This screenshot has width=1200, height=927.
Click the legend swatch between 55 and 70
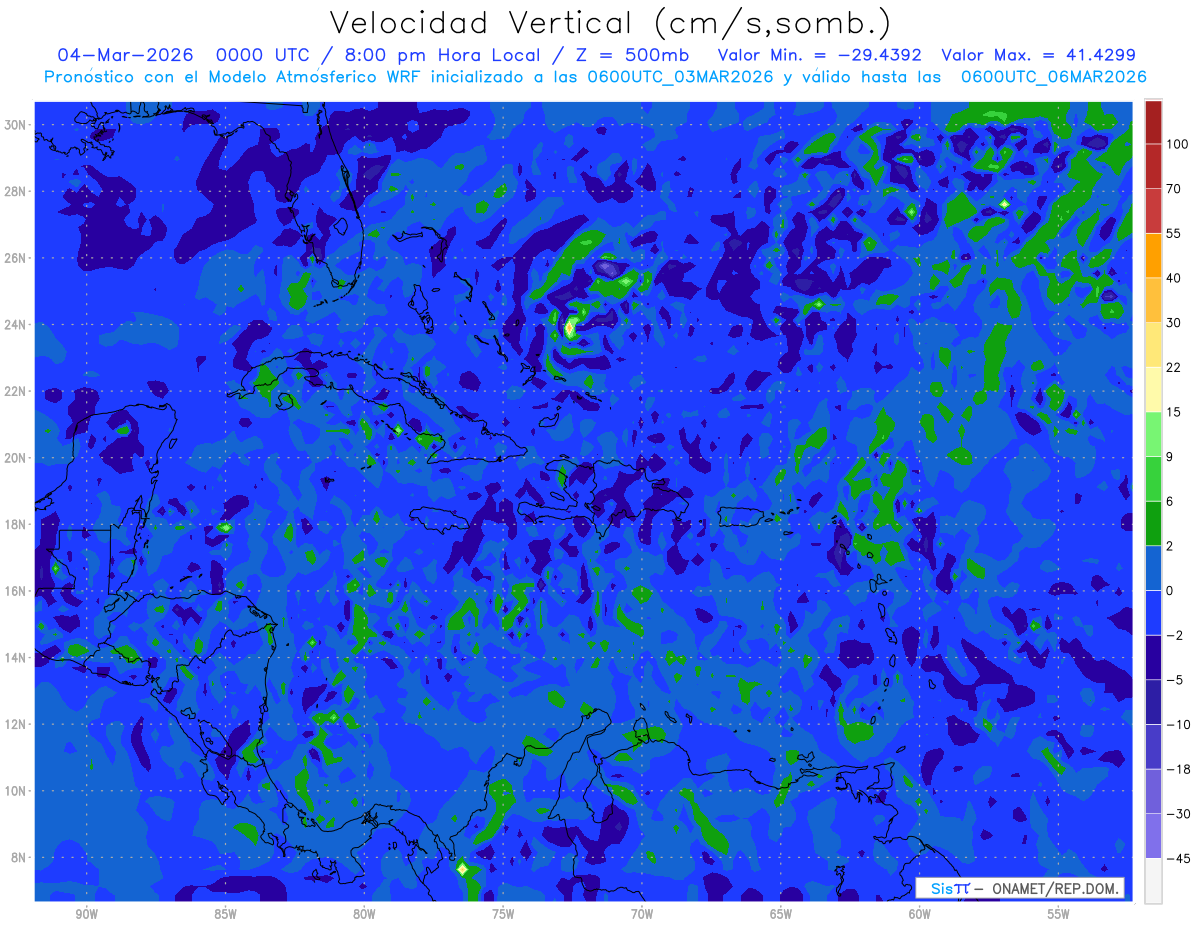pyautogui.click(x=1153, y=210)
